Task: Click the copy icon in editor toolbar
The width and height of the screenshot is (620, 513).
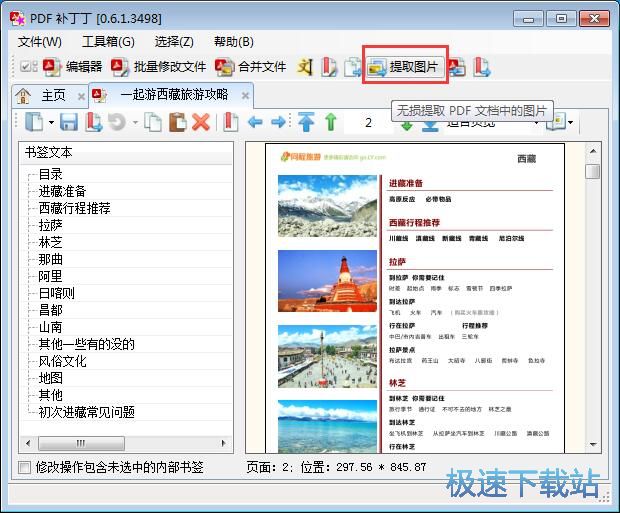Action: click(153, 122)
